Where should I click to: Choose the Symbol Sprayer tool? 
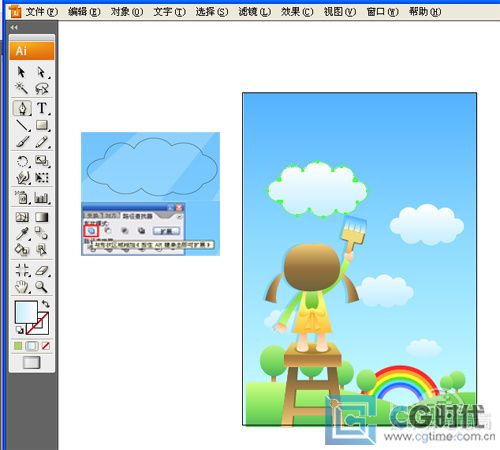pyautogui.click(x=22, y=197)
